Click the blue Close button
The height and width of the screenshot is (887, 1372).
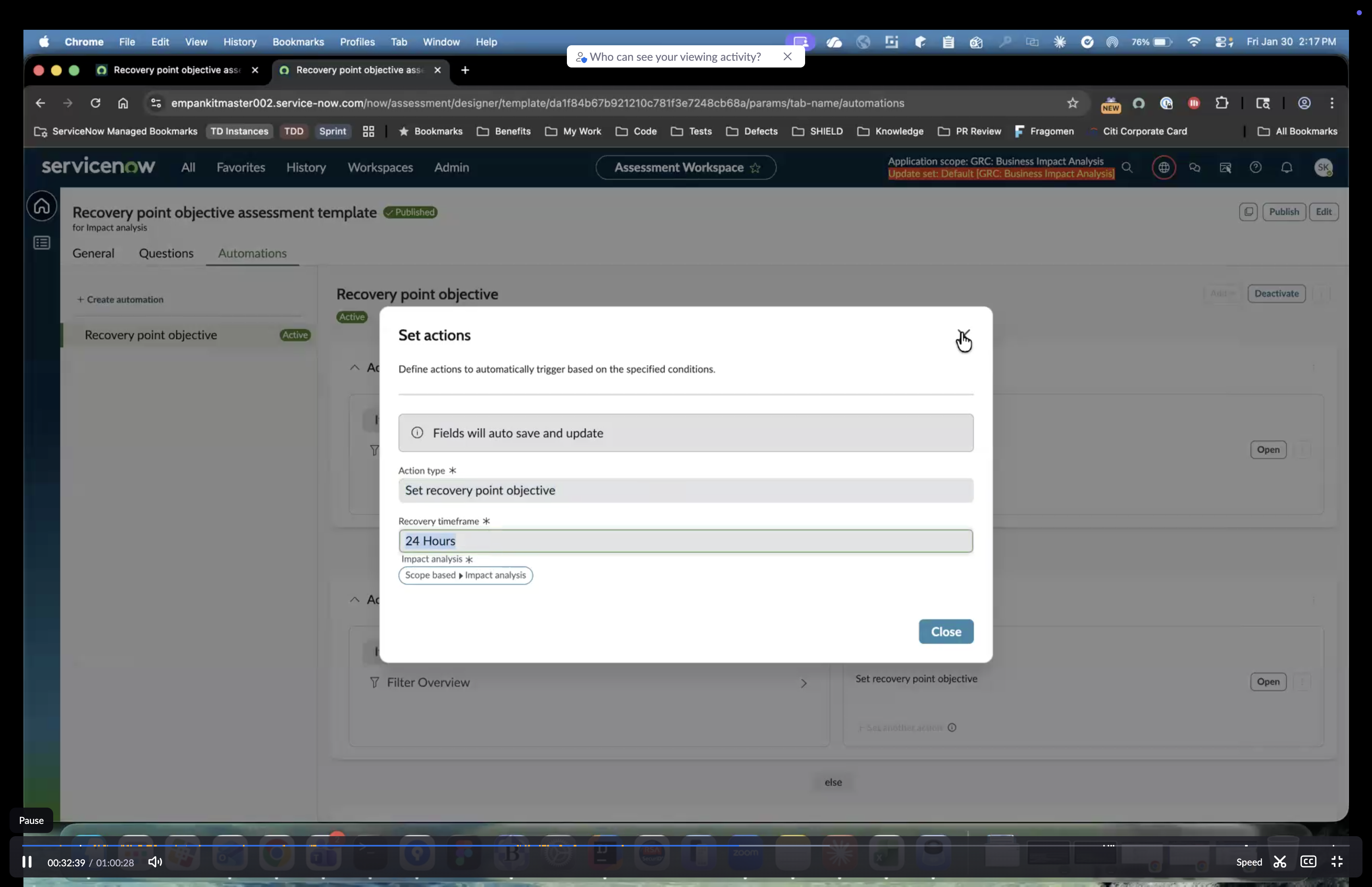click(945, 631)
